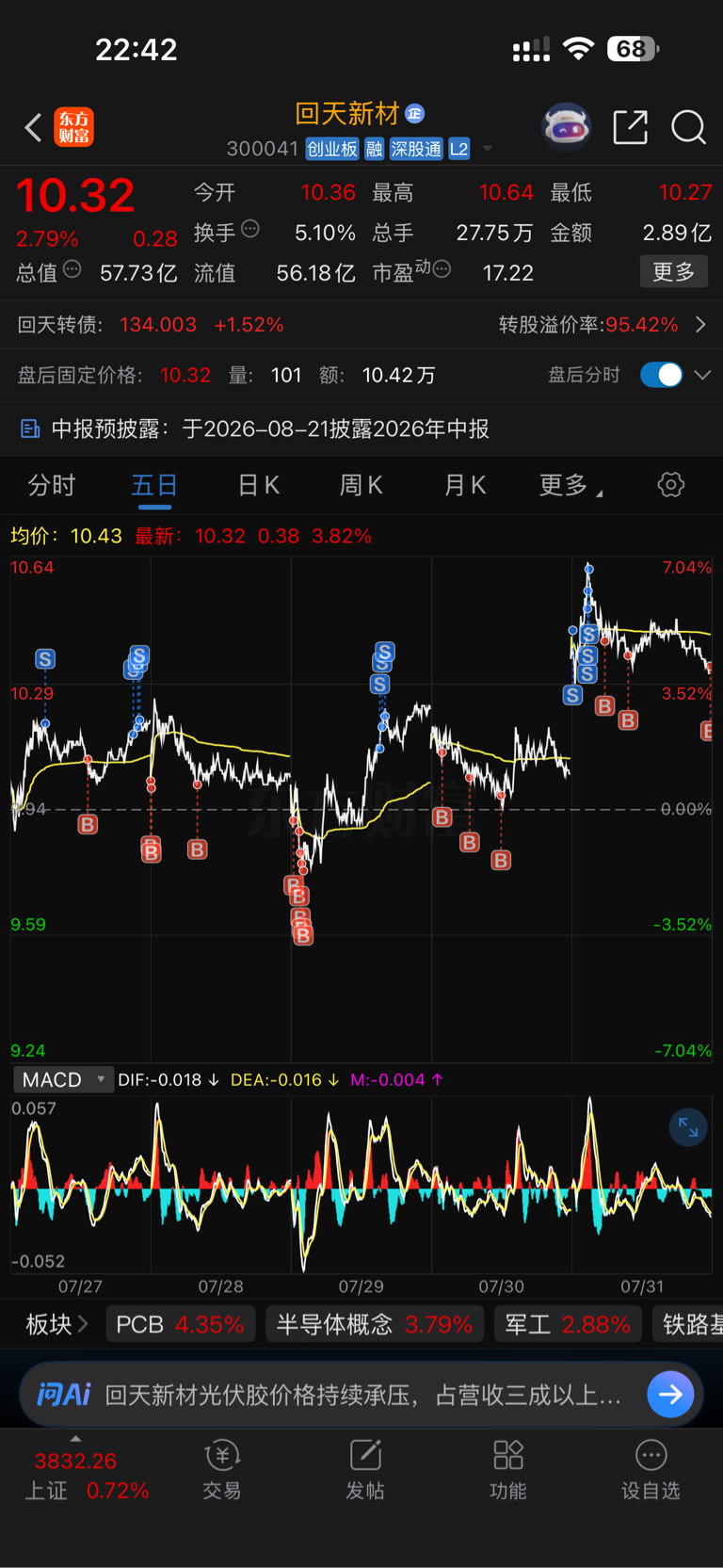The height and width of the screenshot is (1568, 723).
Task: Tap the share export icon
Action: click(630, 127)
